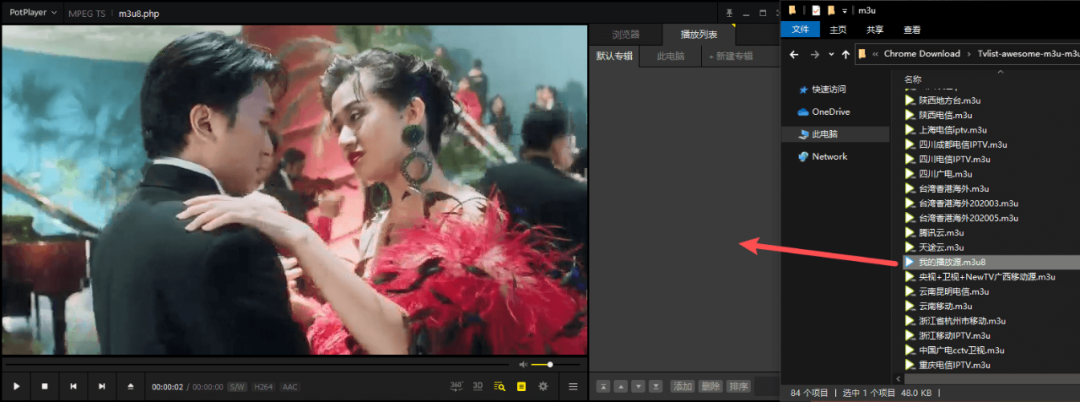Expand hidden path chevrons in address bar
This screenshot has width=1080, height=402.
875,54
